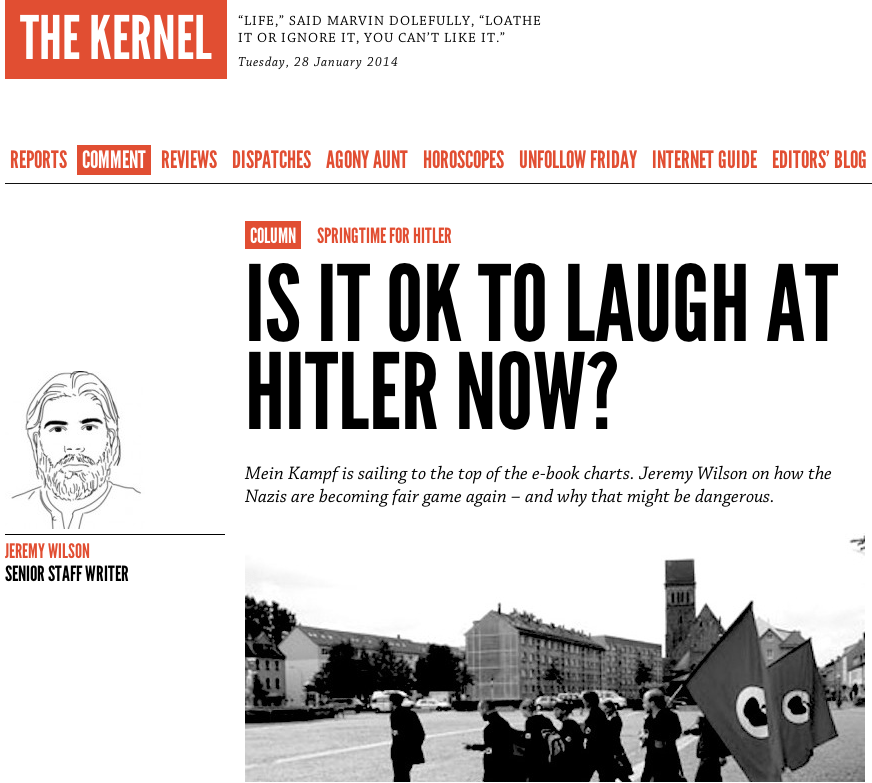Click Jeremy Wilson's portrait illustration

tap(75, 449)
